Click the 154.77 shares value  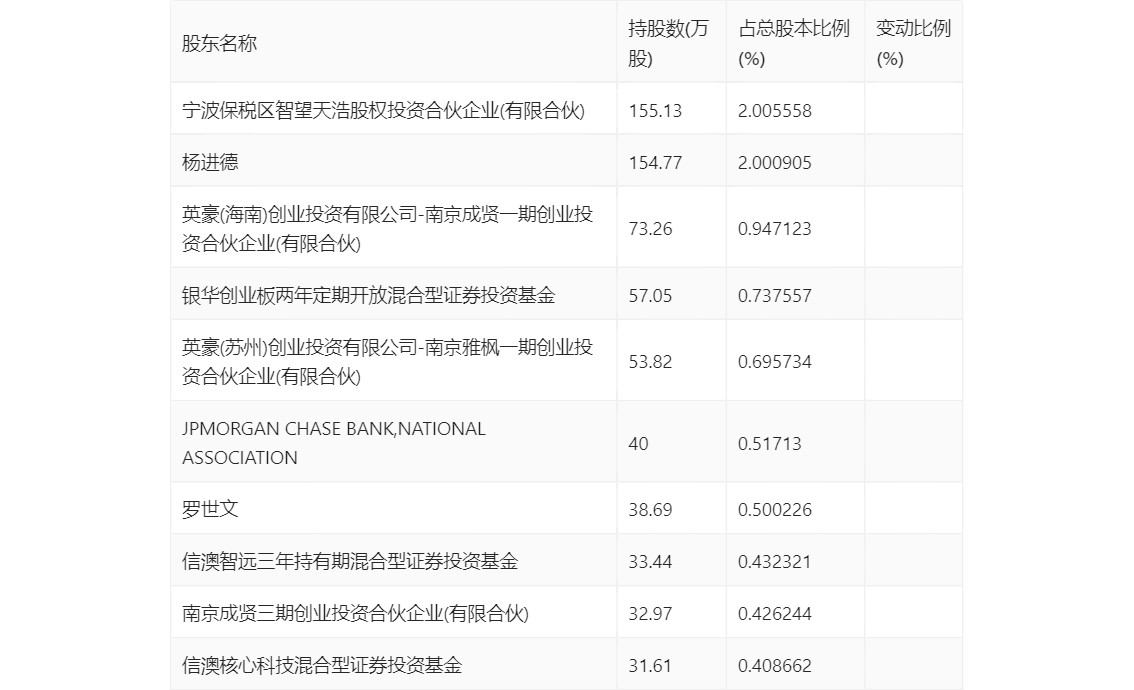[x=655, y=163]
